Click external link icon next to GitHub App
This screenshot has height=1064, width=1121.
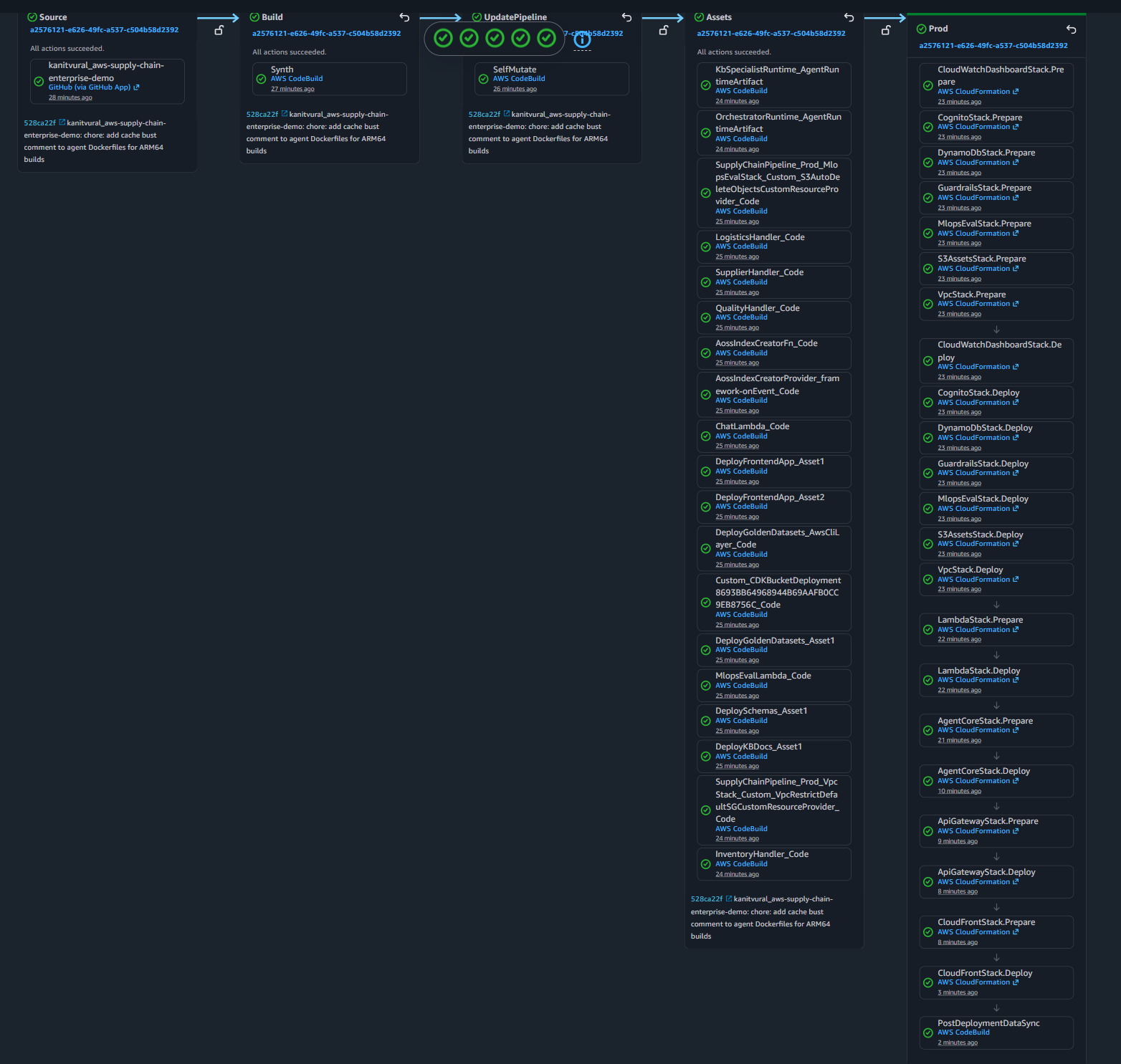[x=136, y=87]
